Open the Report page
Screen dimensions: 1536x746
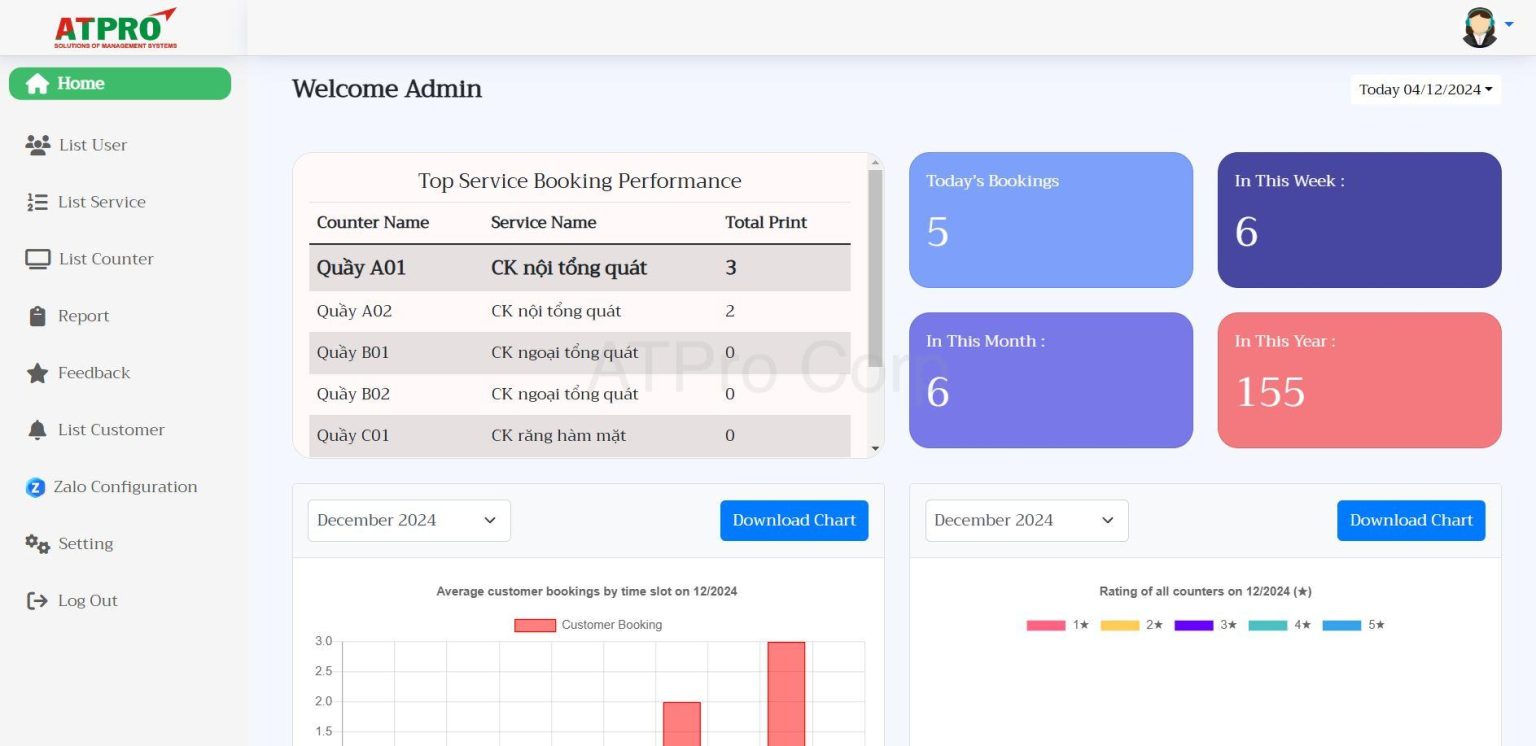coord(83,316)
